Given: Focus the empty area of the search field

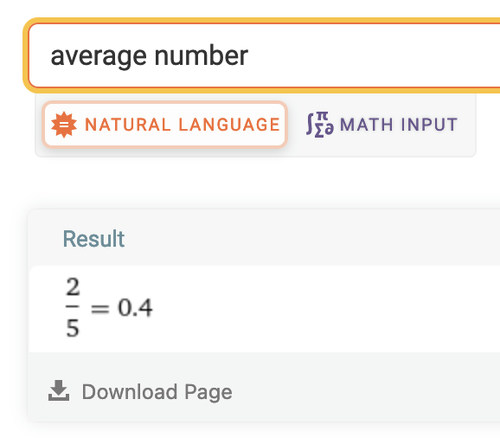Looking at the screenshot, I should [373, 55].
